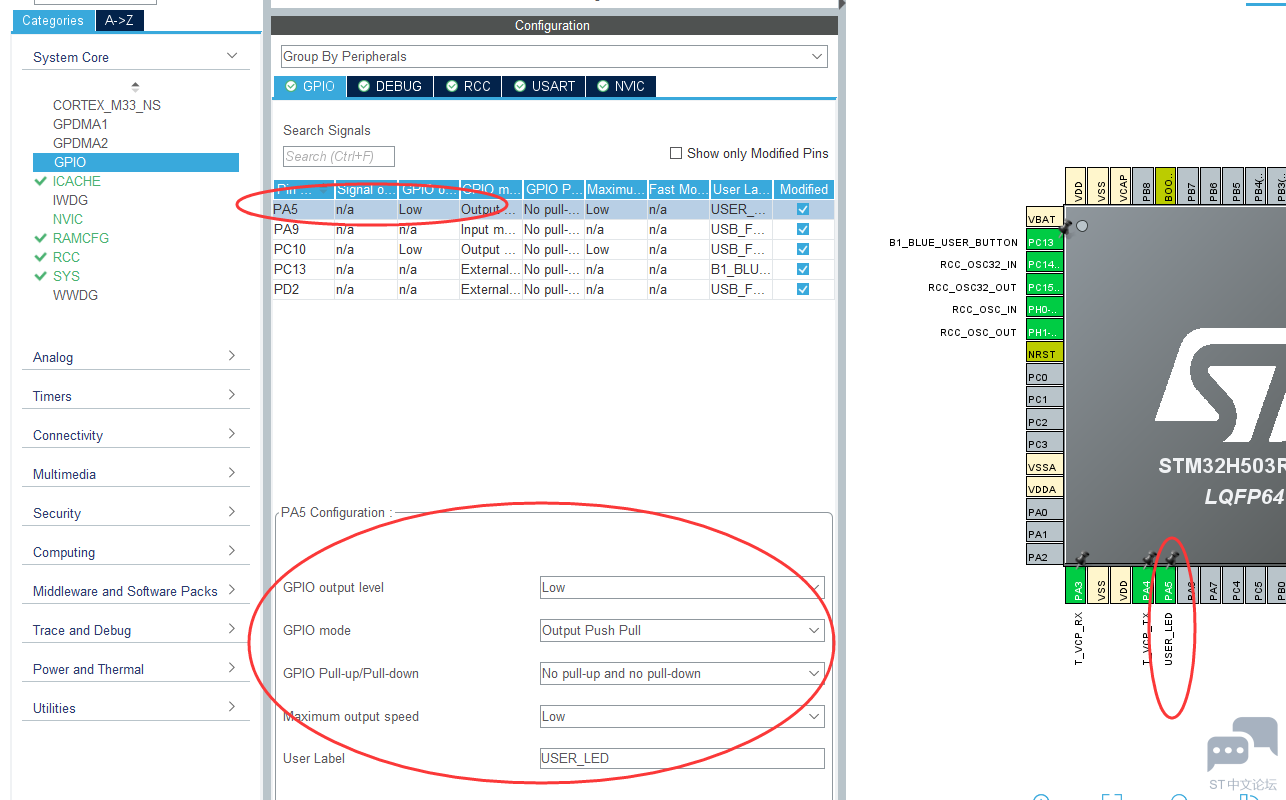Expand Middleware and Software Packs
The height and width of the screenshot is (800, 1286).
232,590
